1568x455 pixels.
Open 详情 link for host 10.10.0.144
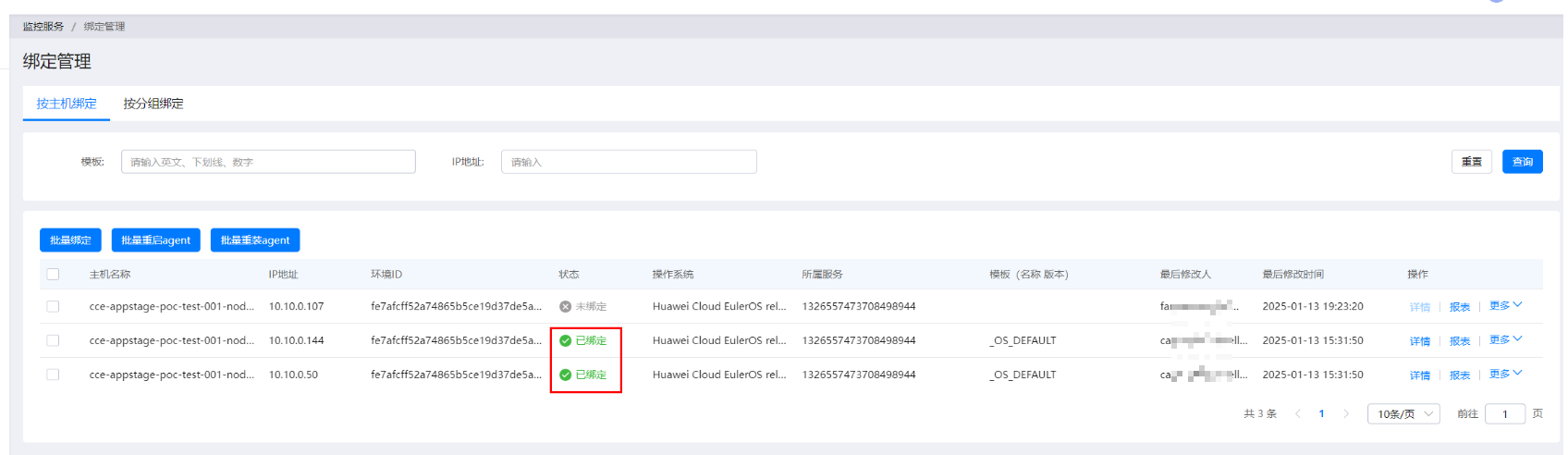(1419, 341)
